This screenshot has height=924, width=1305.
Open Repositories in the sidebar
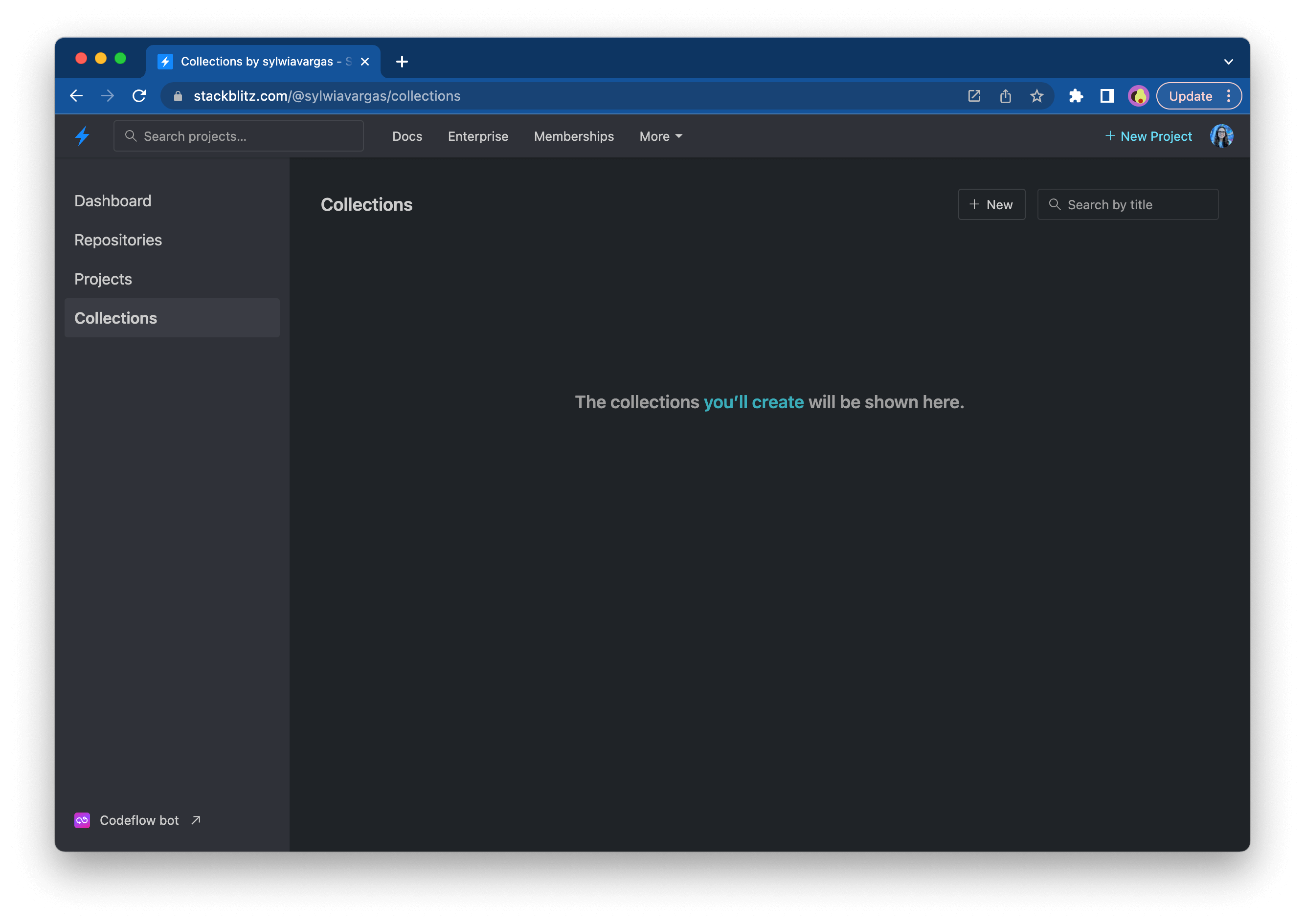tap(118, 240)
